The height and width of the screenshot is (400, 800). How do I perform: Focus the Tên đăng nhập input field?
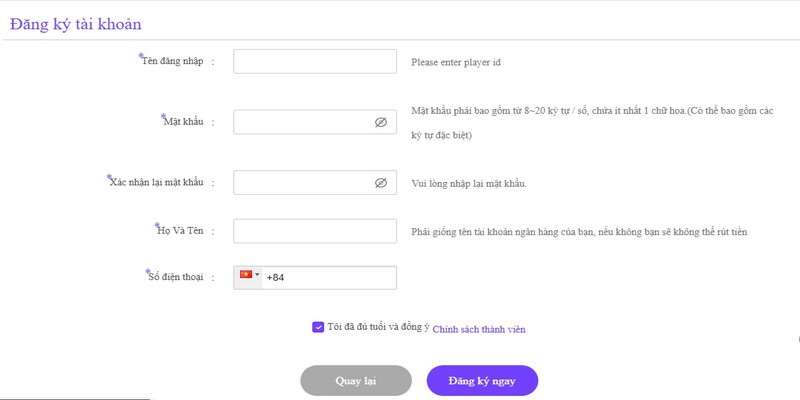315,61
